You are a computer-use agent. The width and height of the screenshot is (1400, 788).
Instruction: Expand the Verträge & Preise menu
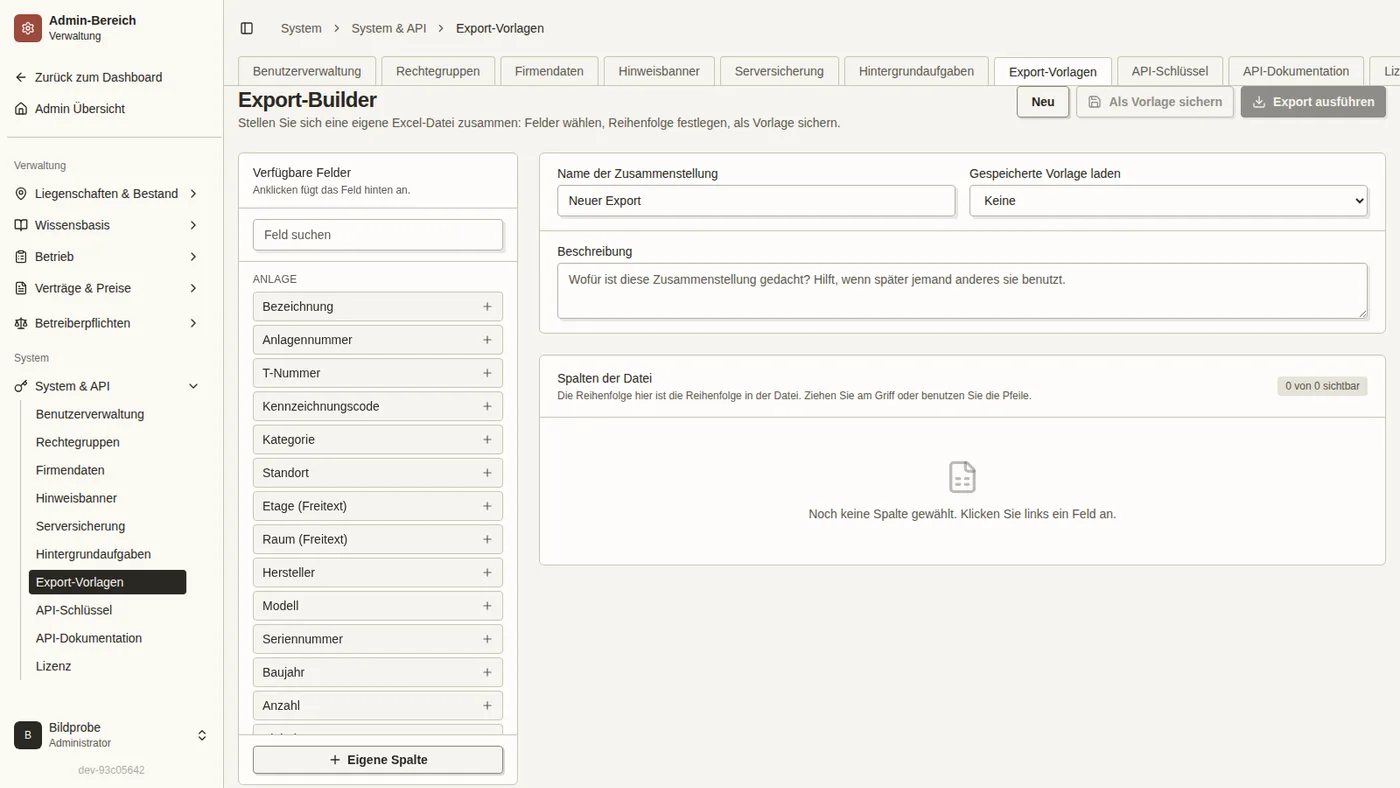pyautogui.click(x=194, y=288)
